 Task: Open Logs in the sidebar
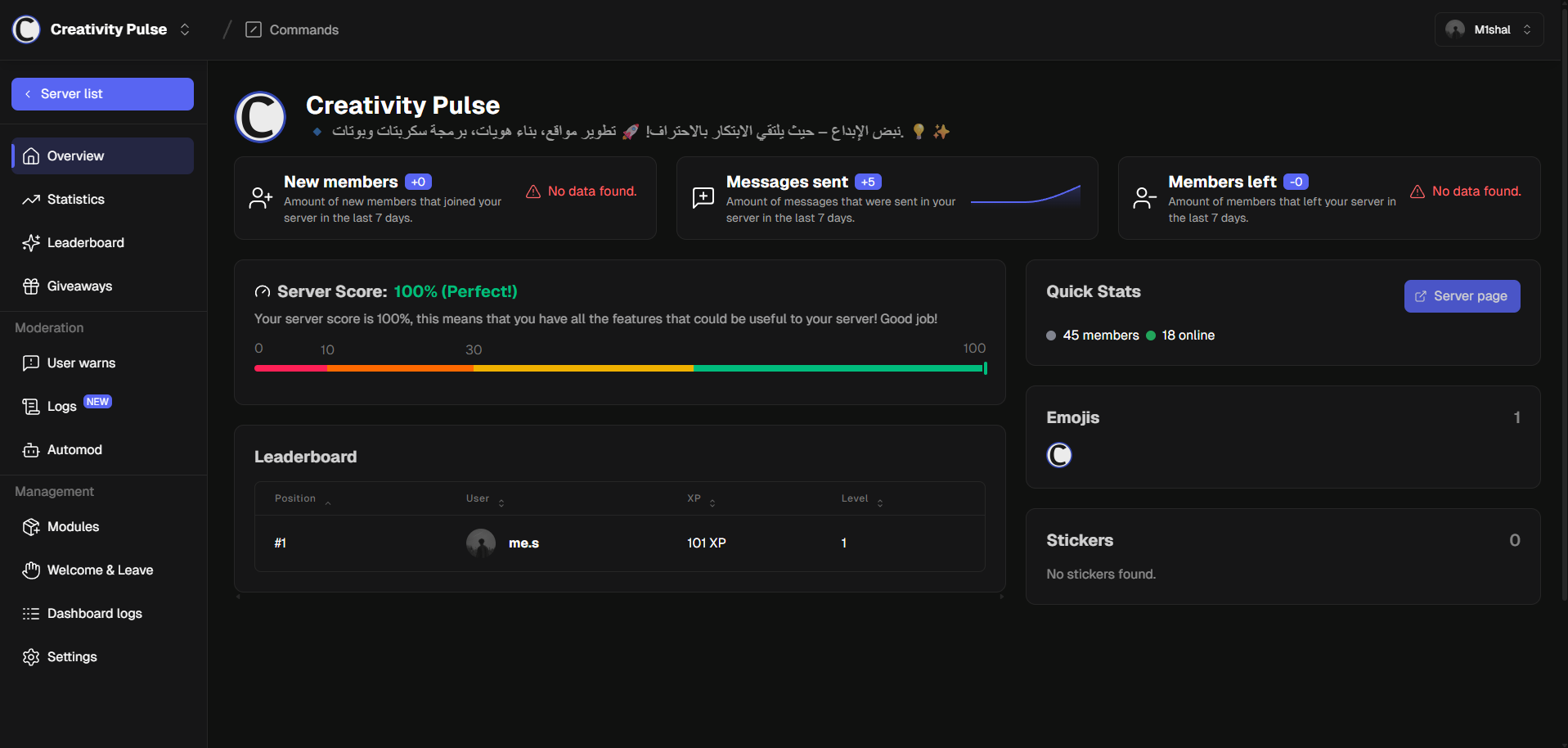[102, 407]
